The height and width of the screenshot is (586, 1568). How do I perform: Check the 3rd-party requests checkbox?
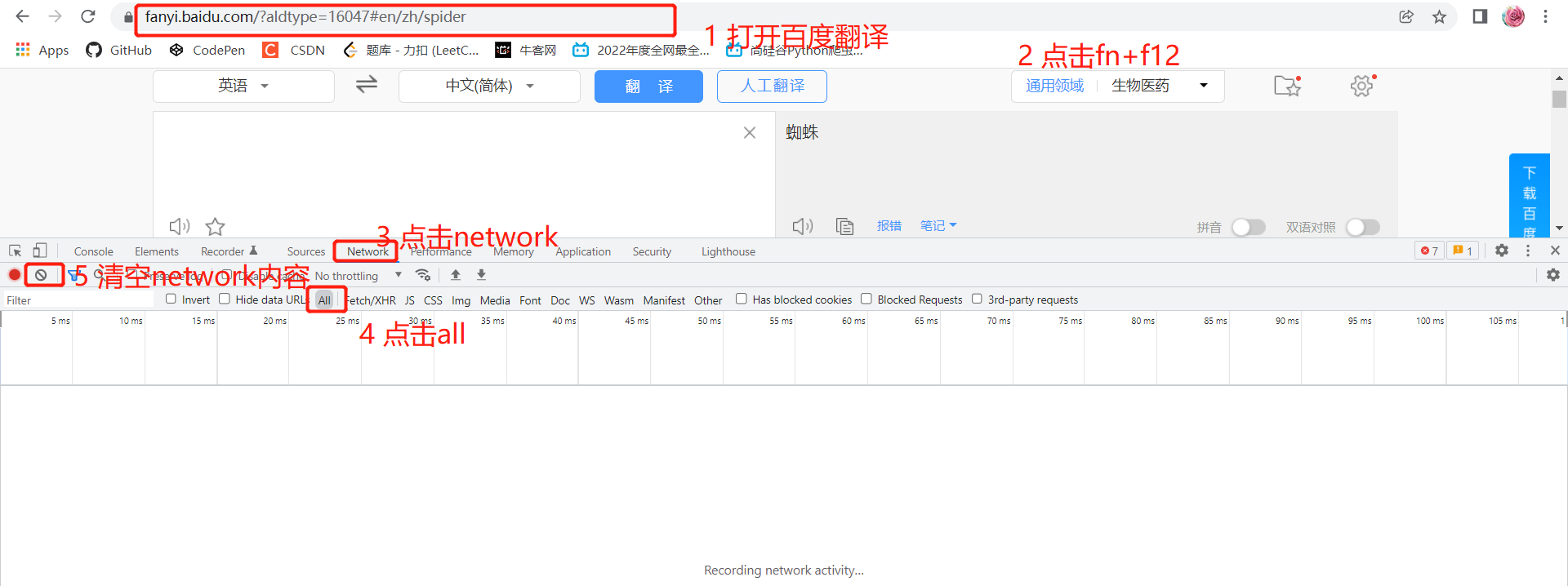click(977, 299)
